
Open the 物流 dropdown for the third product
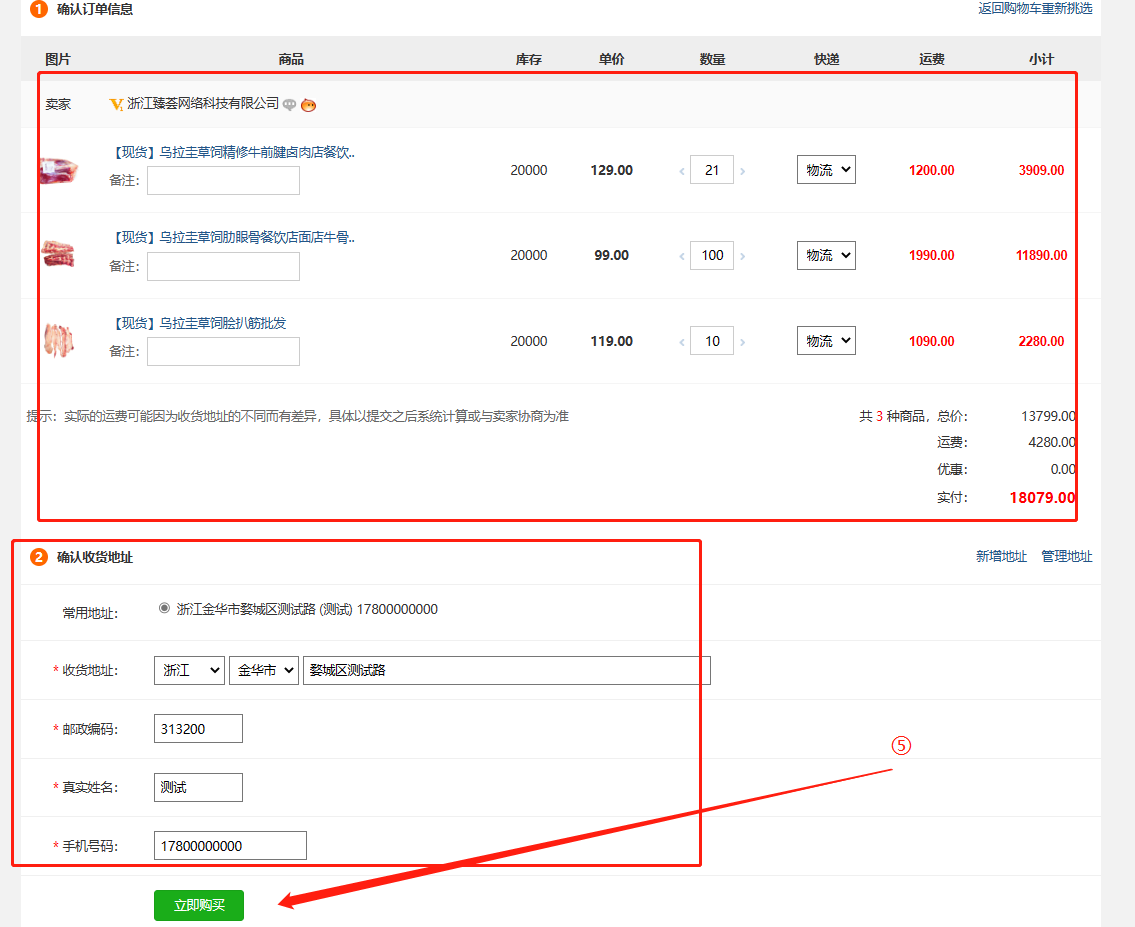(x=826, y=341)
